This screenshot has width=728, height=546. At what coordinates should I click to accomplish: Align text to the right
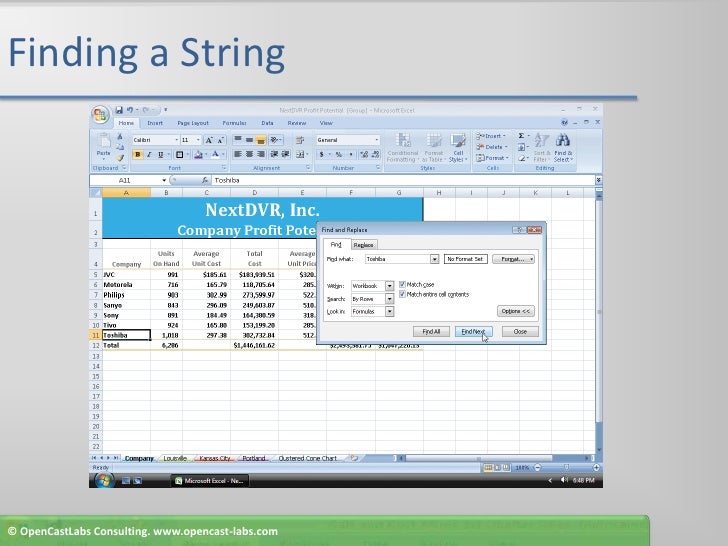coord(261,154)
